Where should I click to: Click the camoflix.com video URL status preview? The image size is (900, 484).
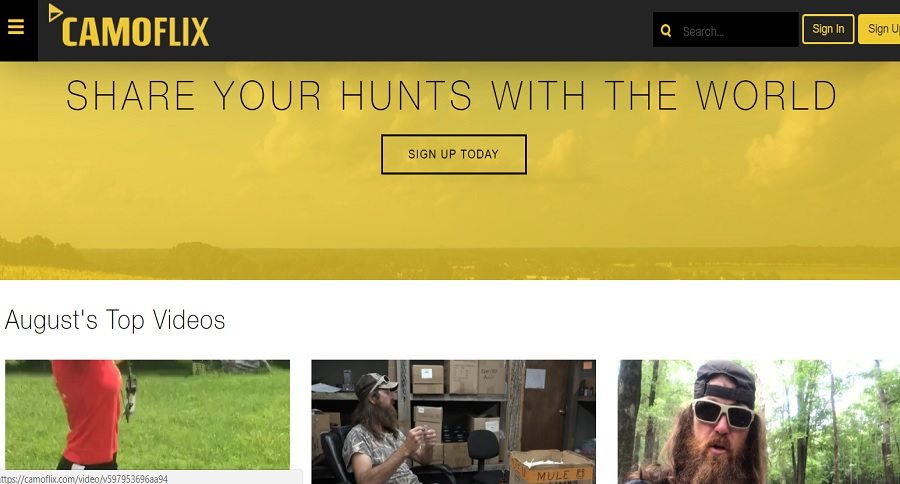pos(85,478)
